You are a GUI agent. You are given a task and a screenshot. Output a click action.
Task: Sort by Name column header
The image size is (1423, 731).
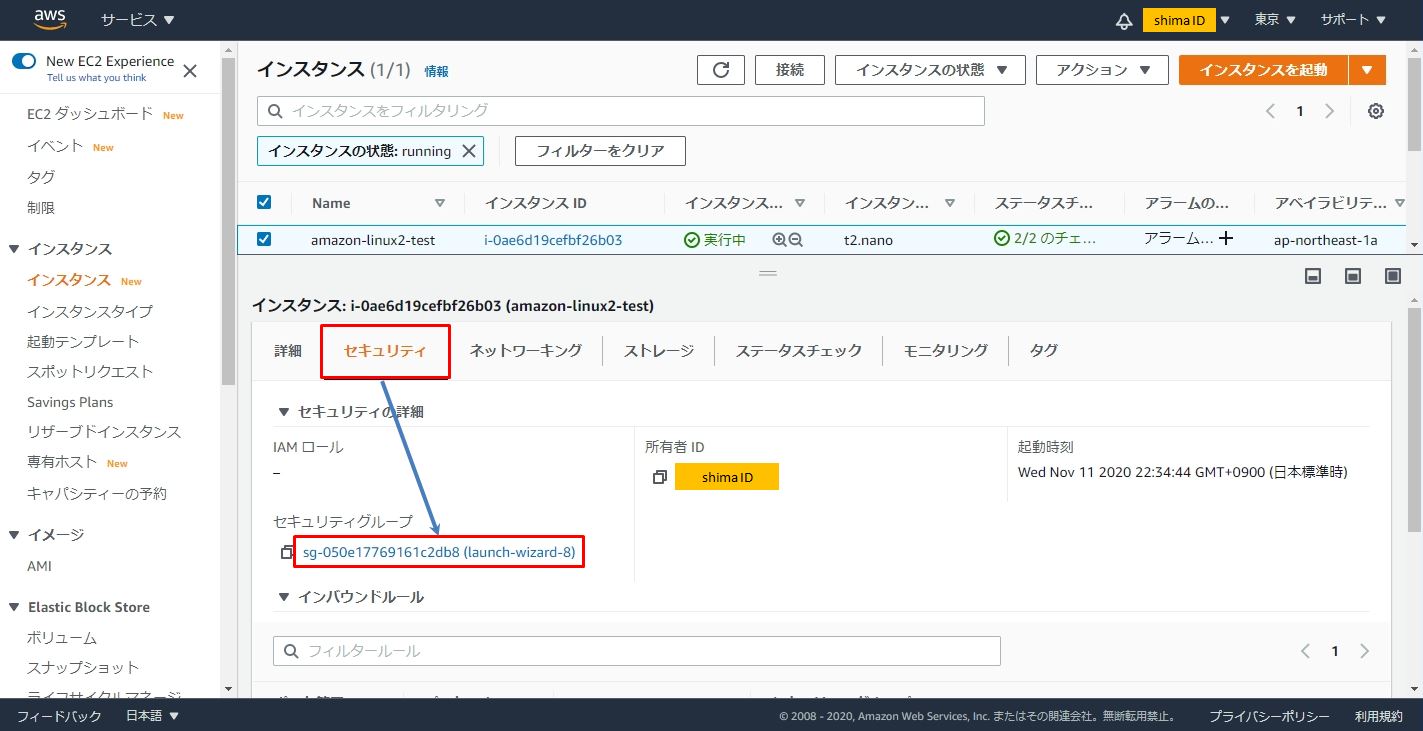[331, 203]
